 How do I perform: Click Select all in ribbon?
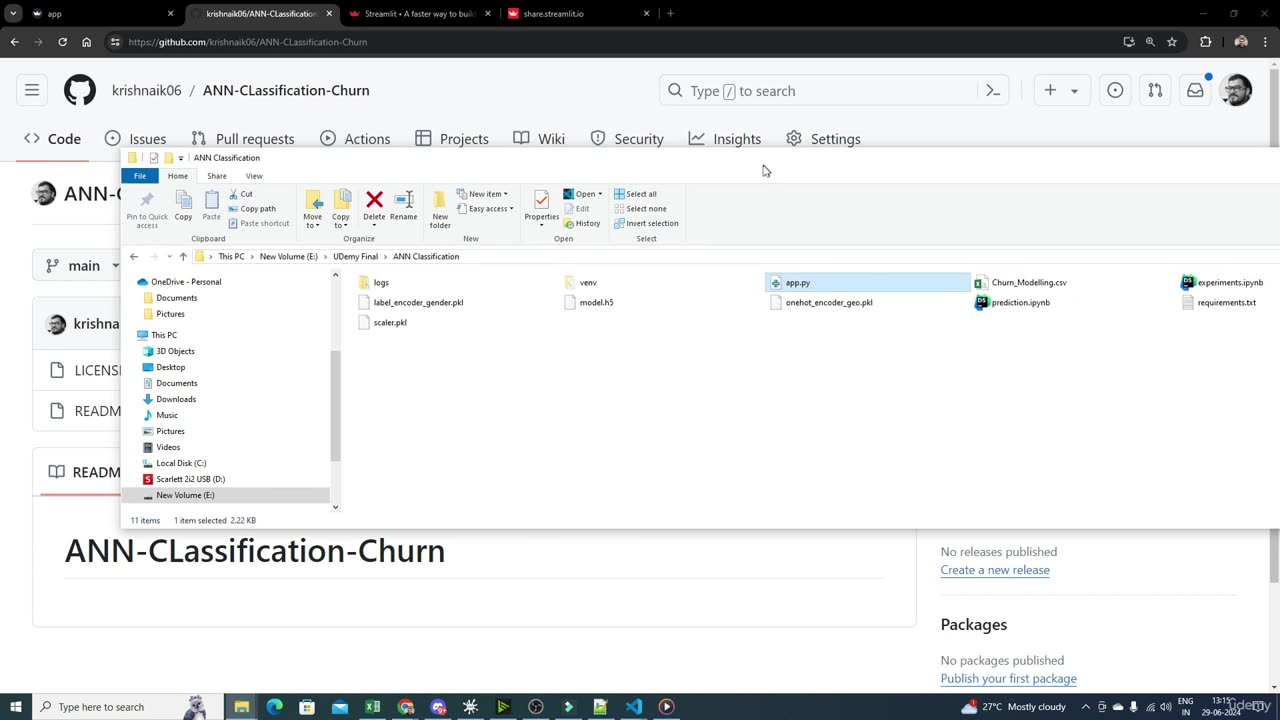pyautogui.click(x=635, y=194)
